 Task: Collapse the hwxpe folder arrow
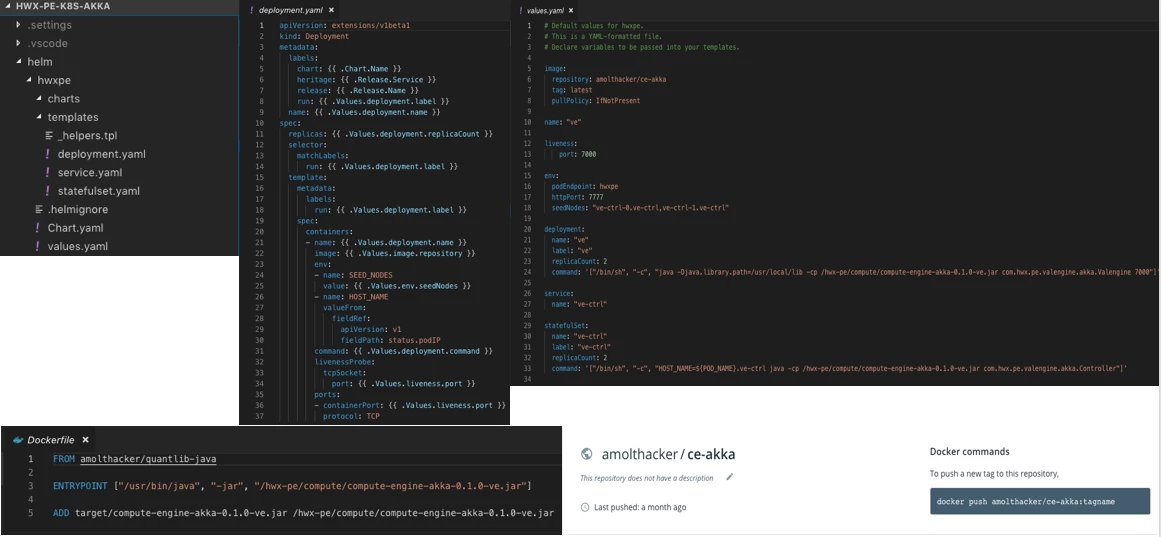(29, 81)
